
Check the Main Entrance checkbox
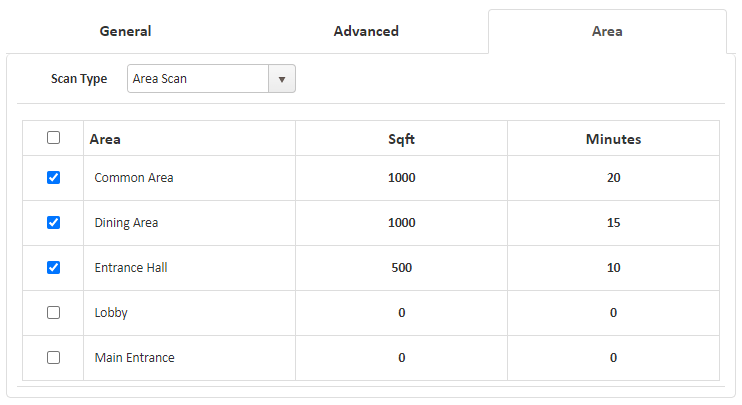(54, 357)
